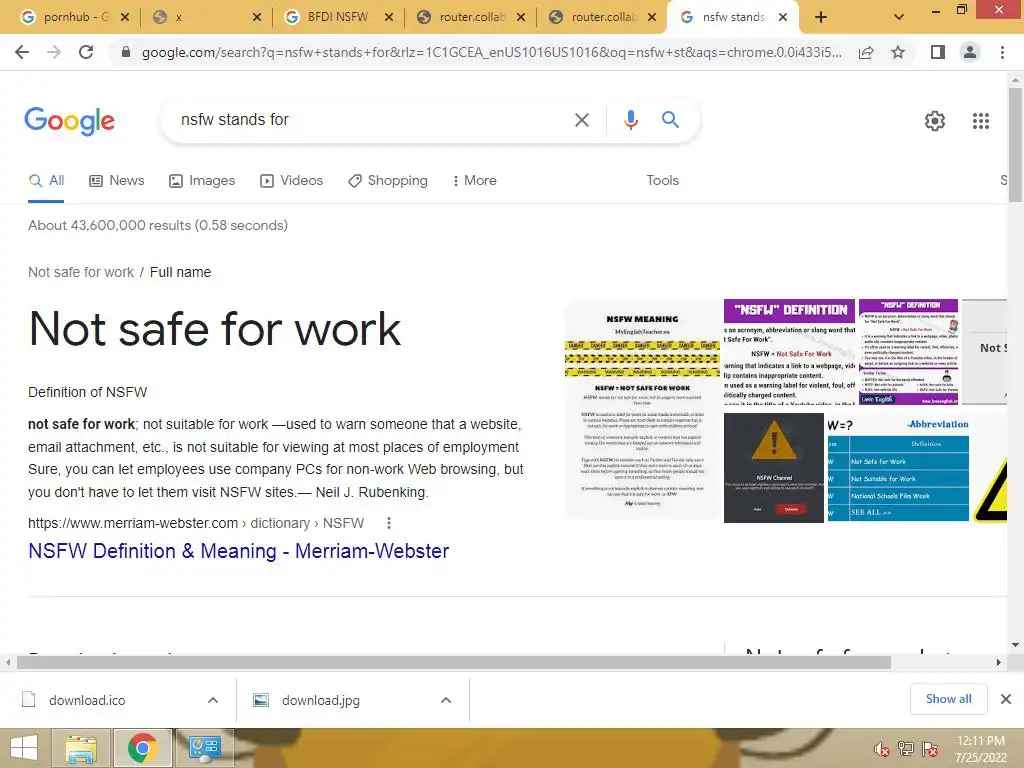
Task: Open the NSFW Channel warning thumbnail
Action: [773, 468]
